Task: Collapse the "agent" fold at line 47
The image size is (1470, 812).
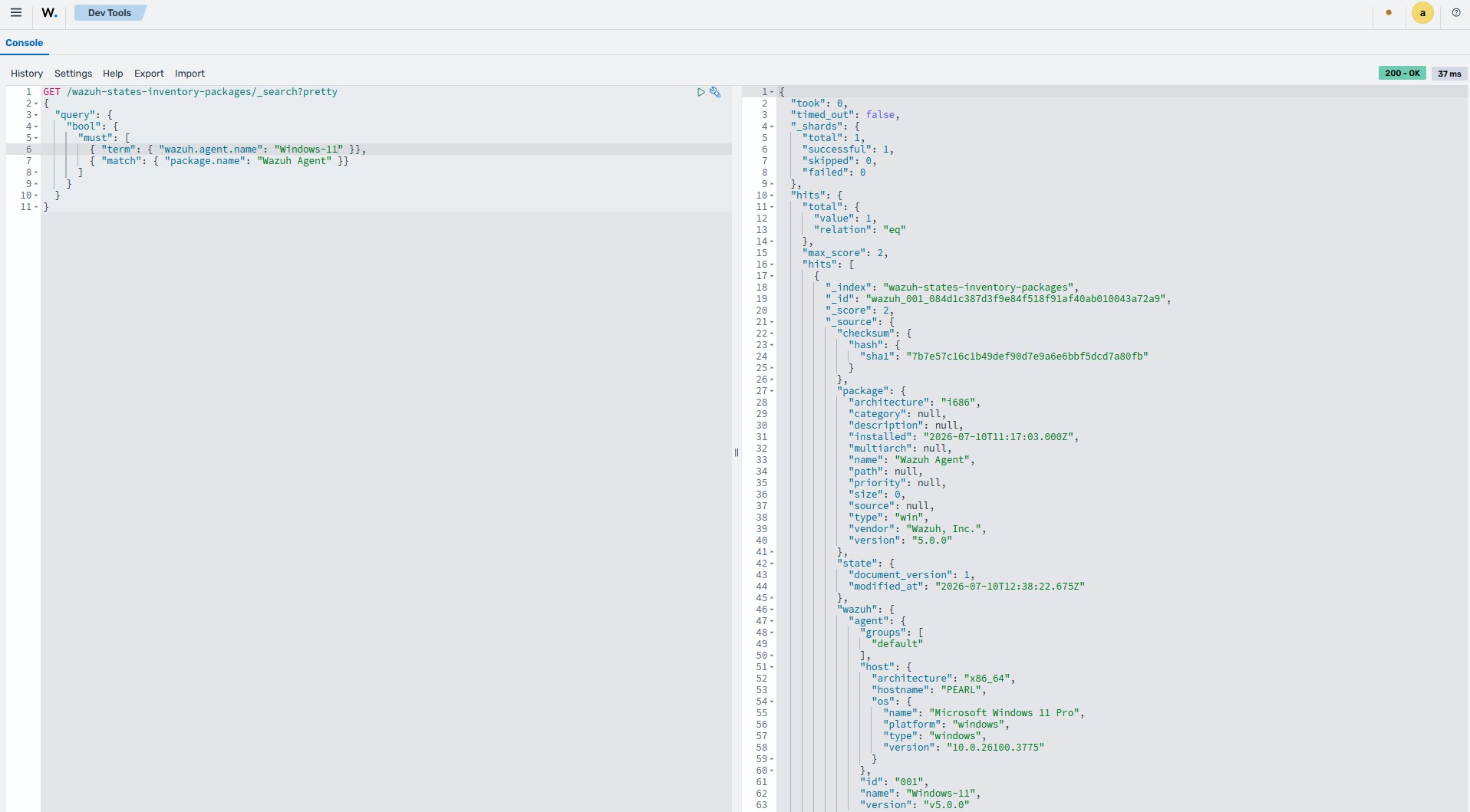Action: coord(772,621)
